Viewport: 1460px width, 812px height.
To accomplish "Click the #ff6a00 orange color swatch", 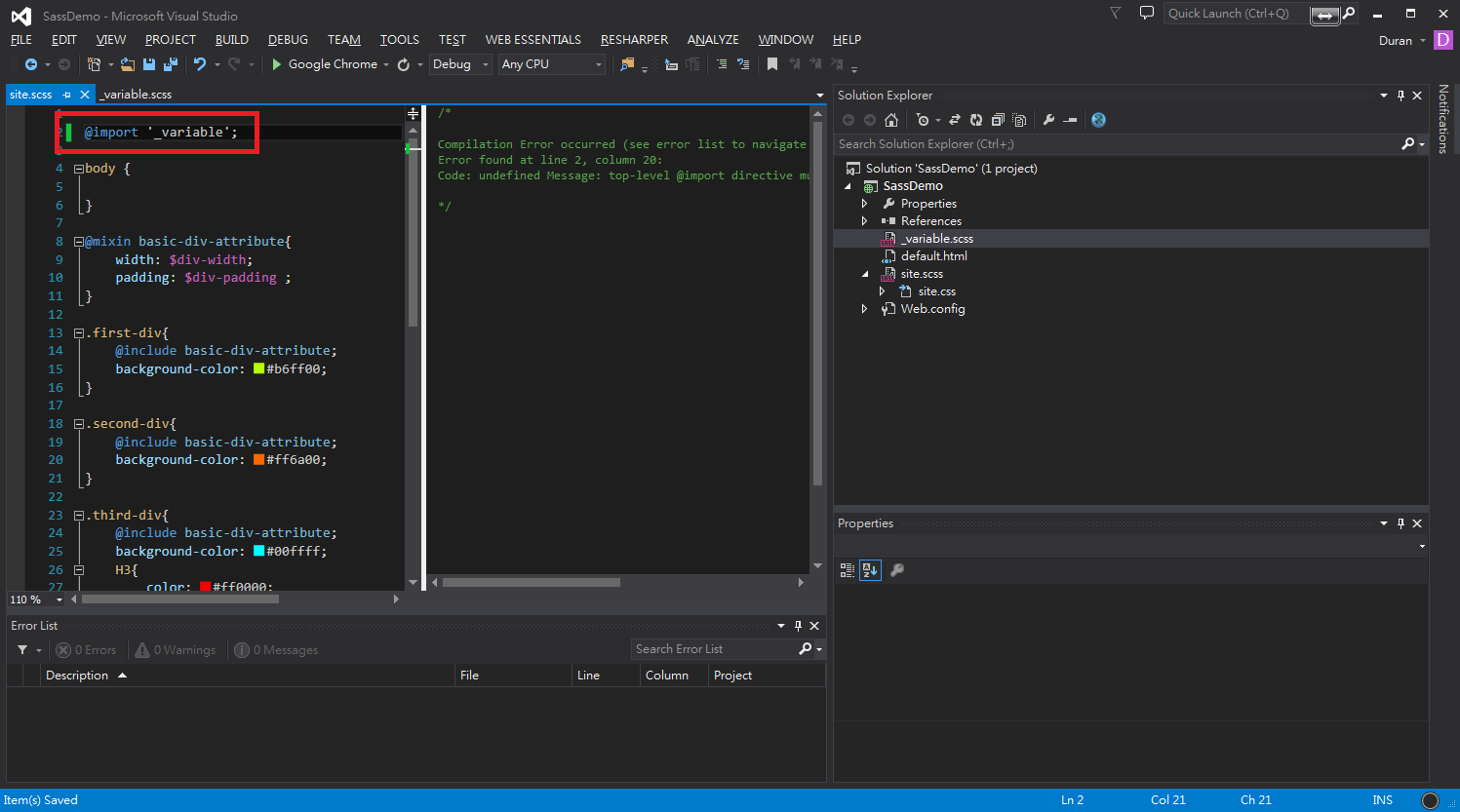I will click(259, 460).
